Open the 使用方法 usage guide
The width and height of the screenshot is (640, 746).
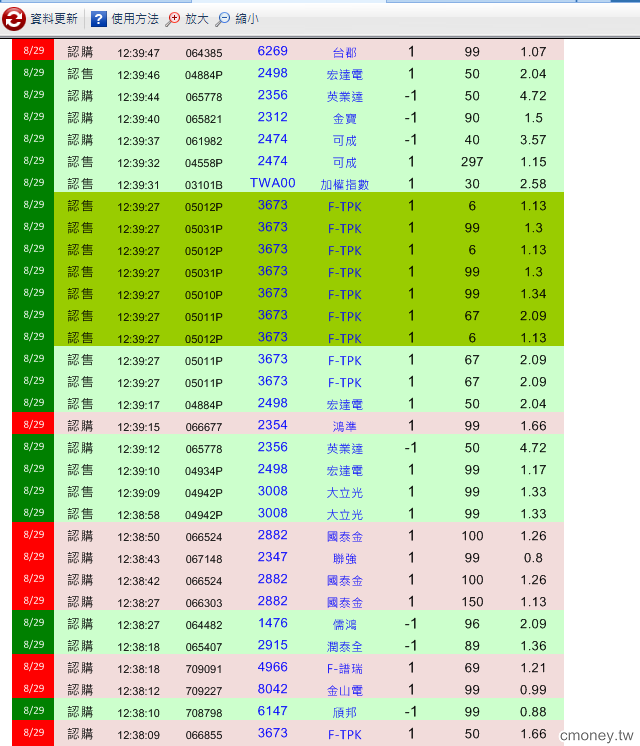(x=135, y=19)
